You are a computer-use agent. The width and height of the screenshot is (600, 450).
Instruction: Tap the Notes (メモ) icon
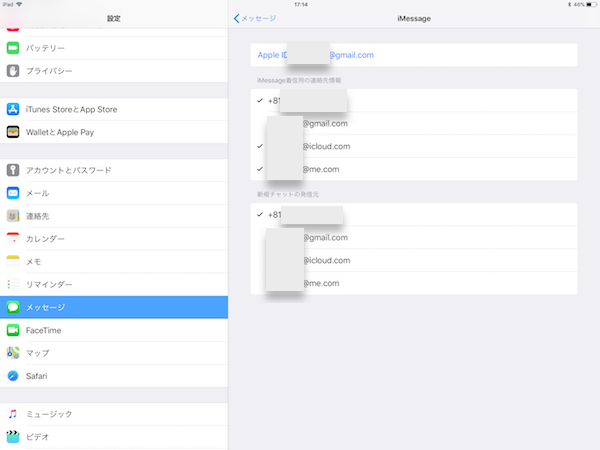coord(13,261)
